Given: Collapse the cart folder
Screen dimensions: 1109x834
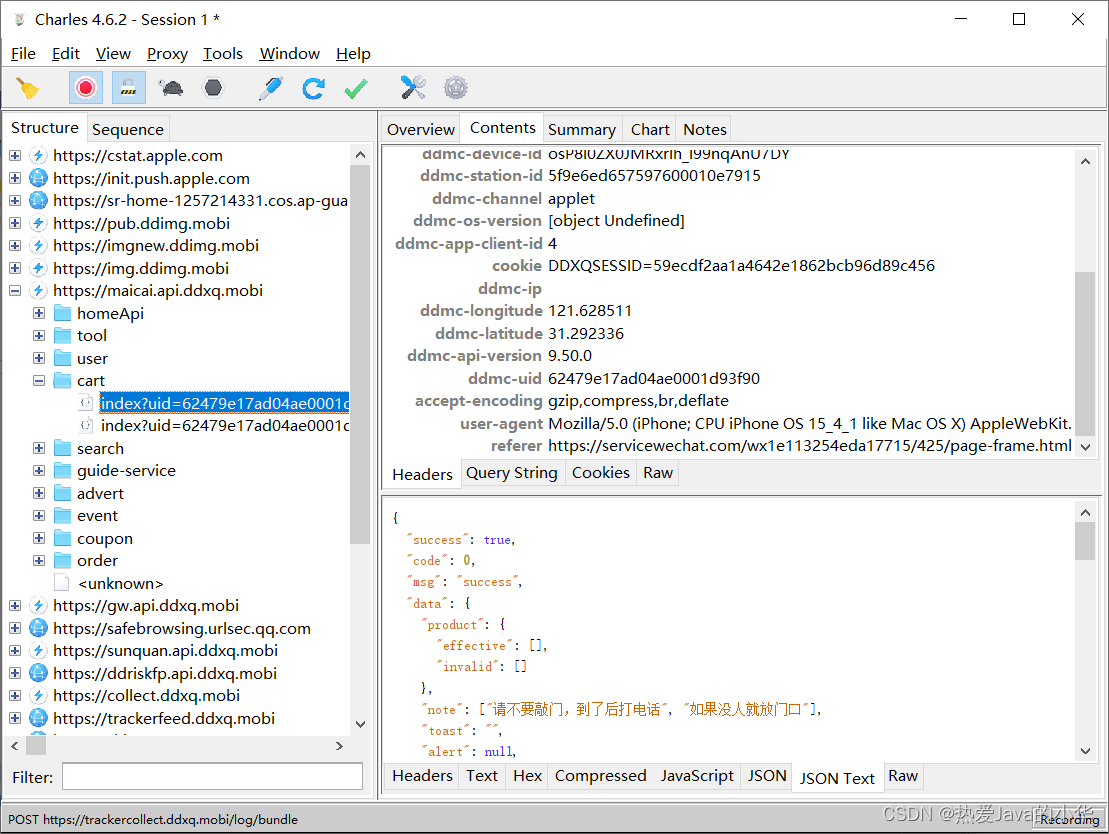Looking at the screenshot, I should coord(39,381).
